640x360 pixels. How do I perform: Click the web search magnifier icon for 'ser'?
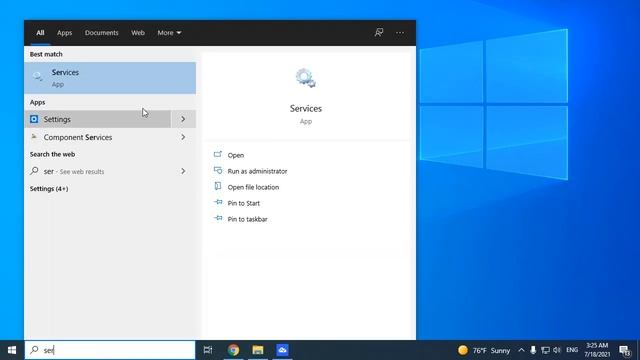pos(34,171)
